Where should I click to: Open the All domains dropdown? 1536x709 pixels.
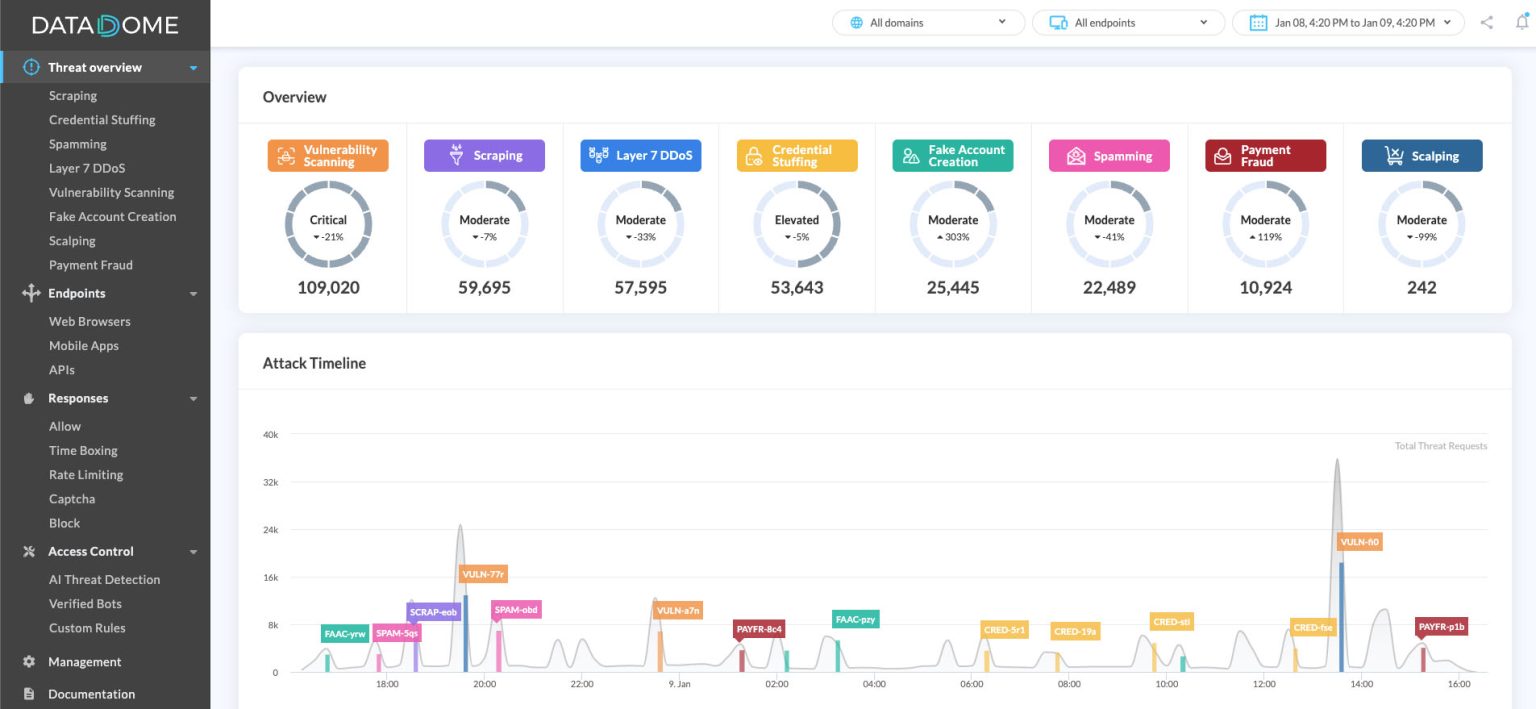[x=928, y=21]
